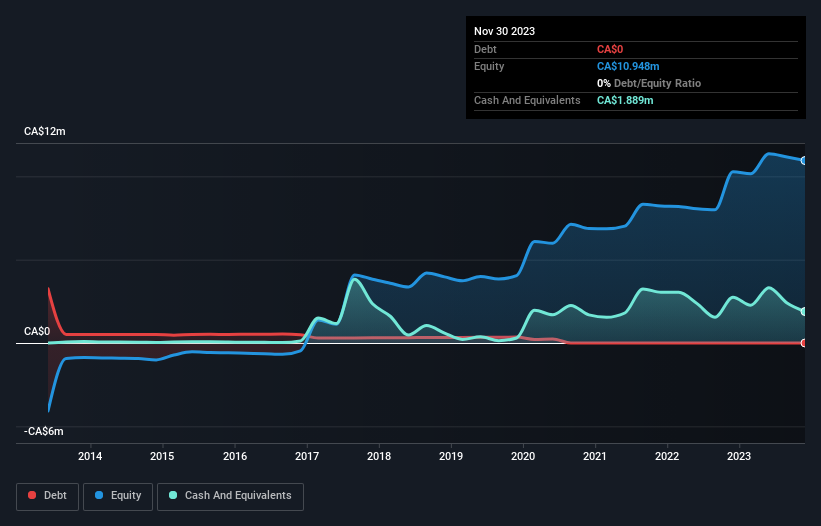The width and height of the screenshot is (821, 526).
Task: Click the 2019 x-axis label
Action: click(451, 456)
